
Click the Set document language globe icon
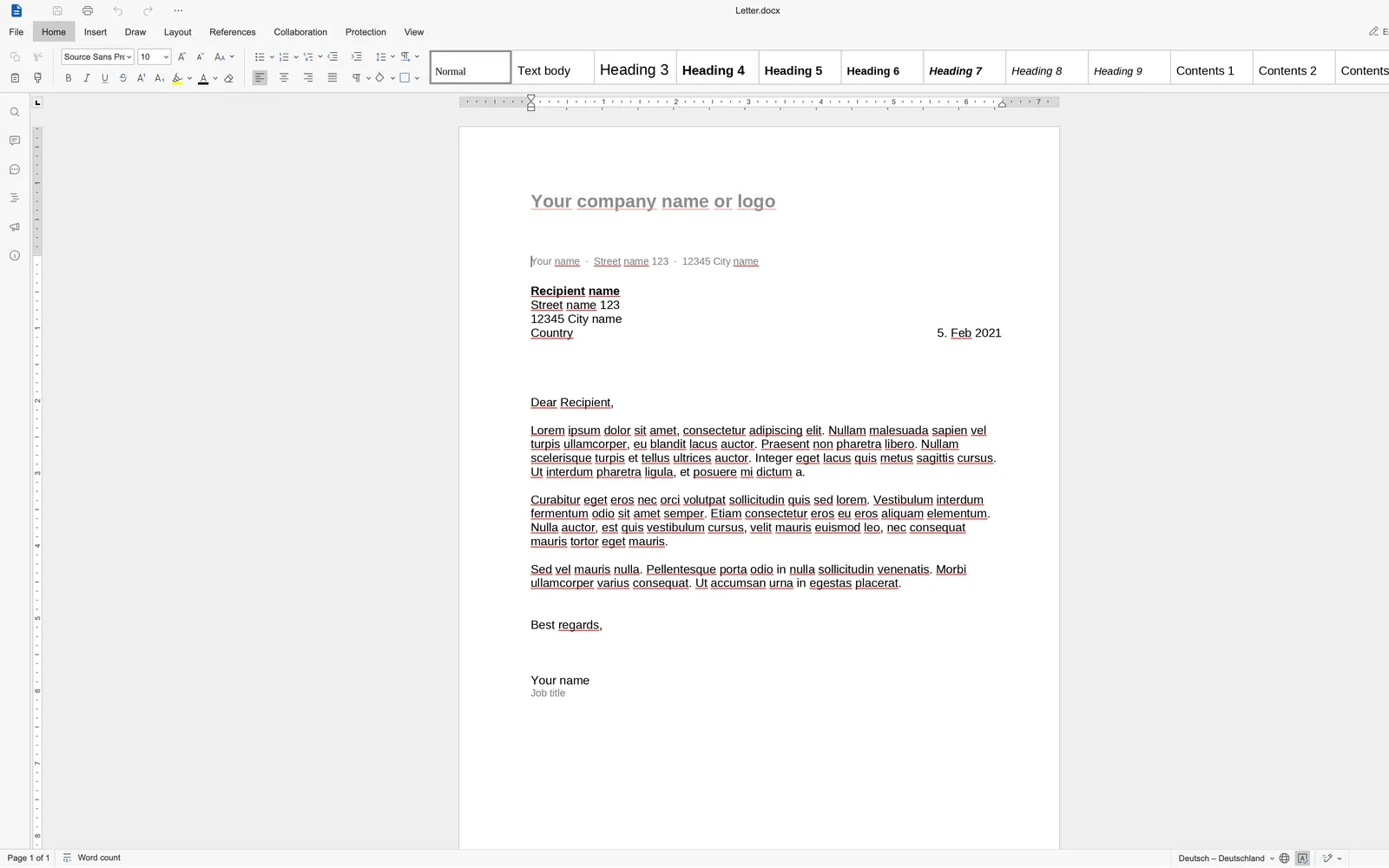click(1285, 858)
